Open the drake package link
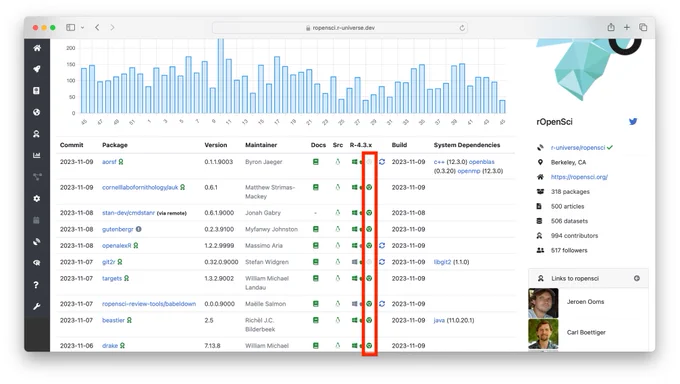Viewport: 680px width, 384px height. click(110, 346)
